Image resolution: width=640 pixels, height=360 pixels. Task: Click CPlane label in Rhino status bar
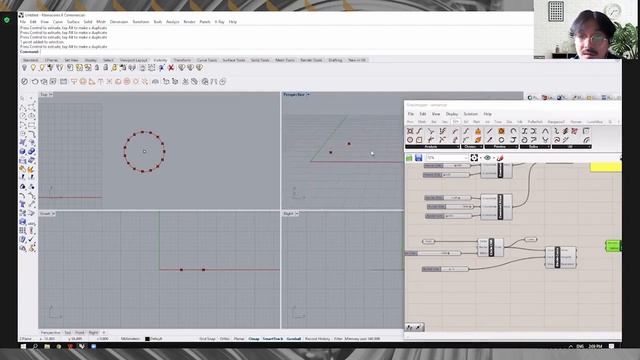26,339
